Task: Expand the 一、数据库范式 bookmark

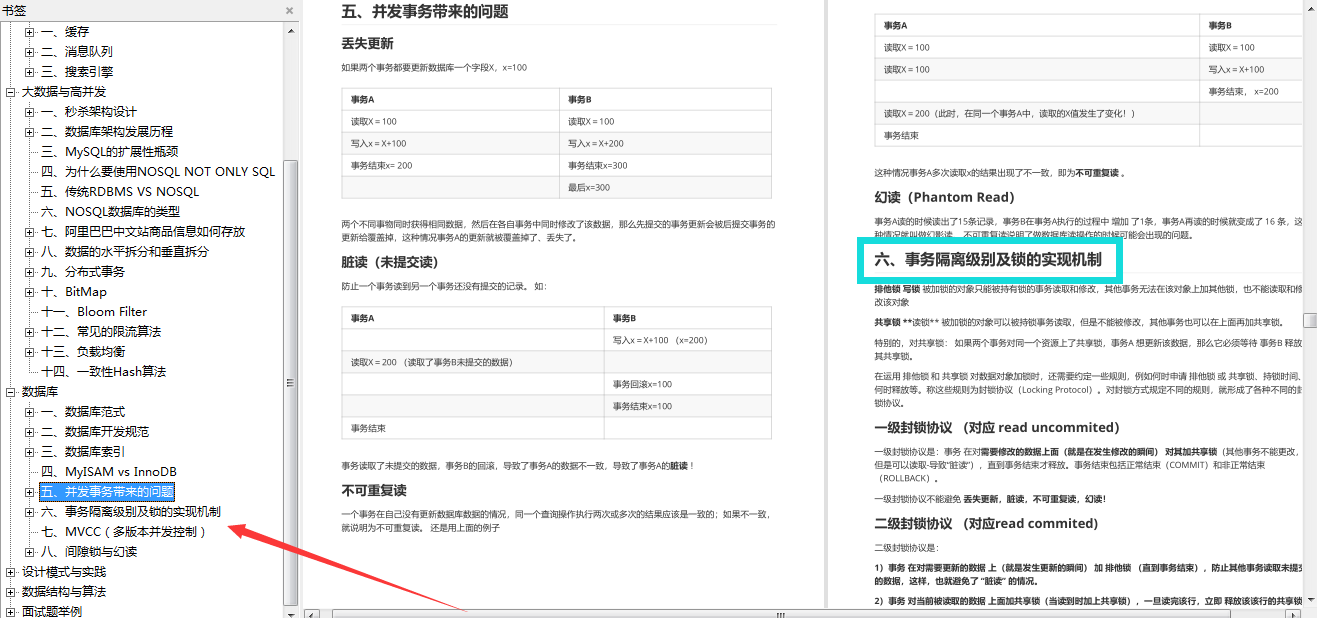Action: coord(30,412)
